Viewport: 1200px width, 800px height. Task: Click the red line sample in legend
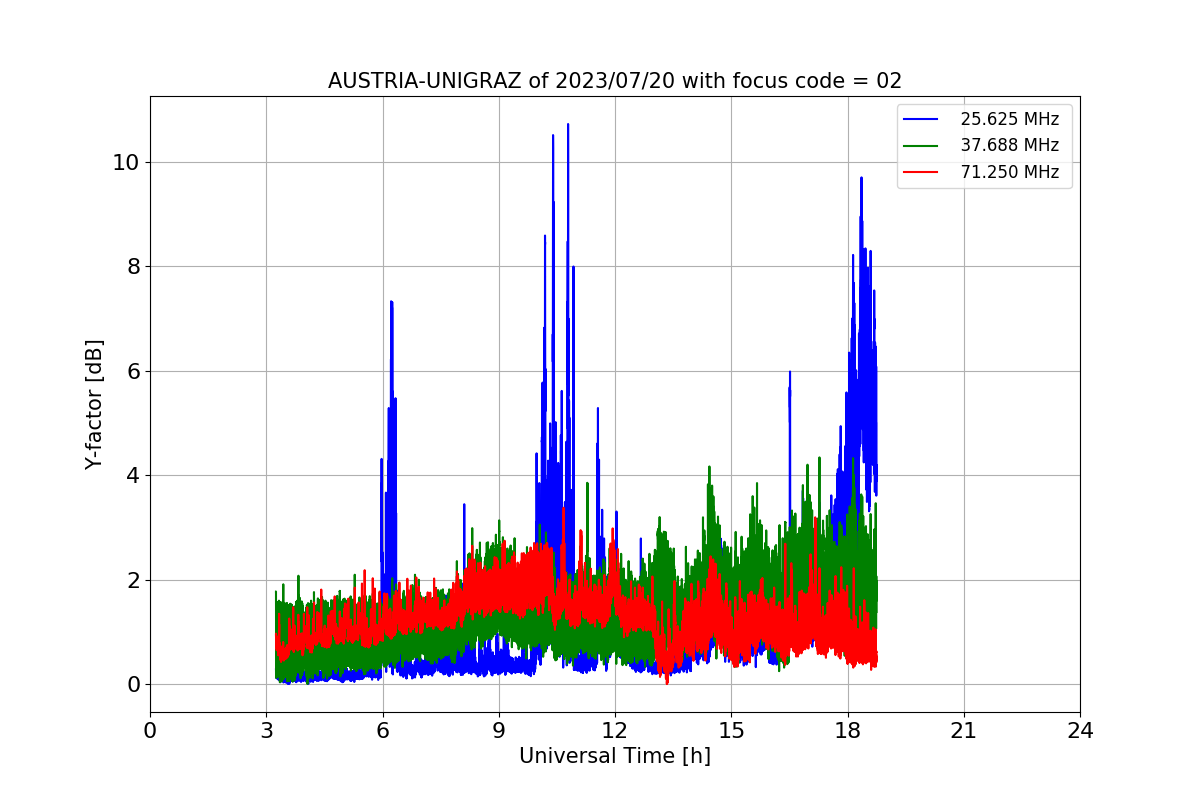click(921, 172)
